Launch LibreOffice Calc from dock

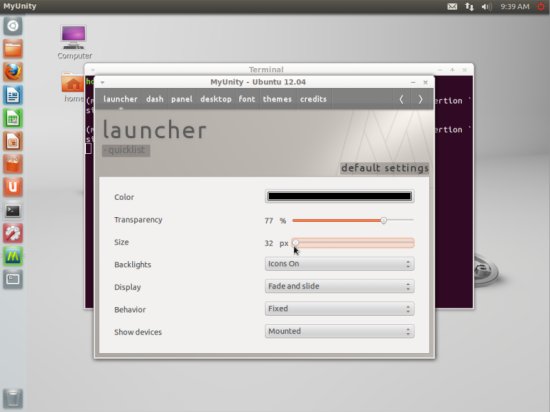13,118
